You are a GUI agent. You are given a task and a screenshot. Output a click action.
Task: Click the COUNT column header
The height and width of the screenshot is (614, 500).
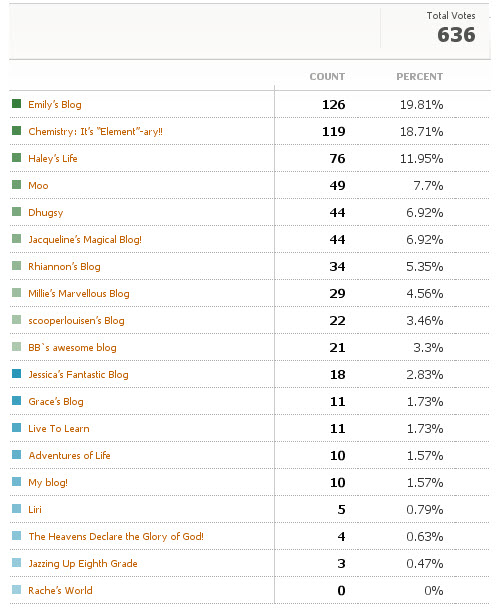point(327,77)
